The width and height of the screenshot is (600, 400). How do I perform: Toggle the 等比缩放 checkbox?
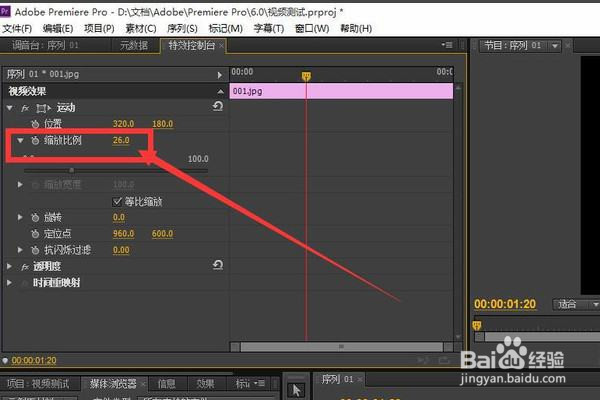[x=117, y=201]
